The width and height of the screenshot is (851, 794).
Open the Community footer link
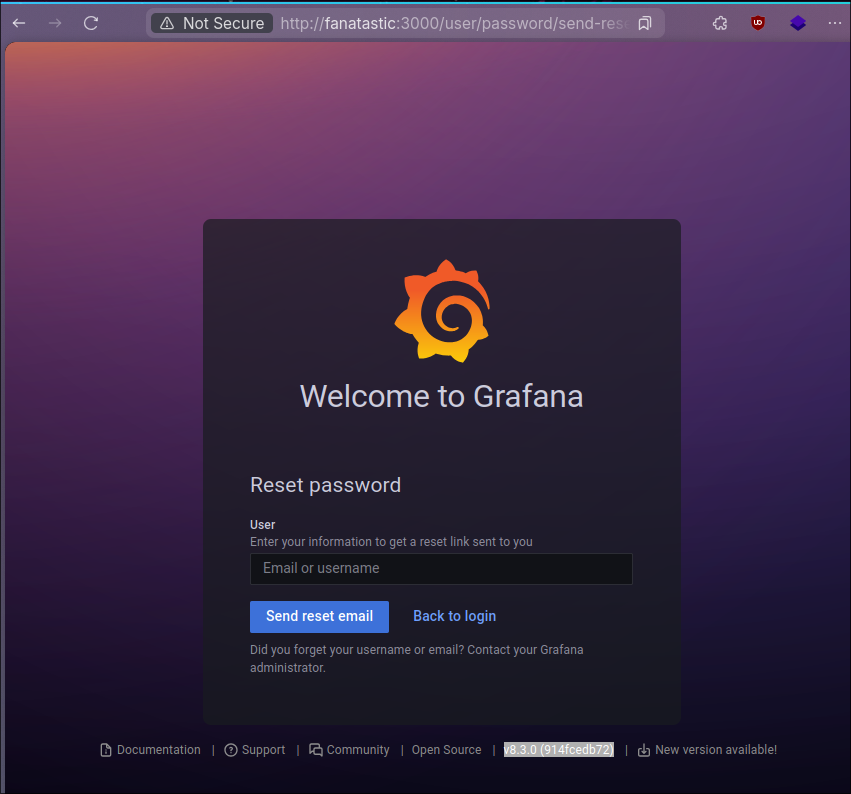[x=357, y=750]
